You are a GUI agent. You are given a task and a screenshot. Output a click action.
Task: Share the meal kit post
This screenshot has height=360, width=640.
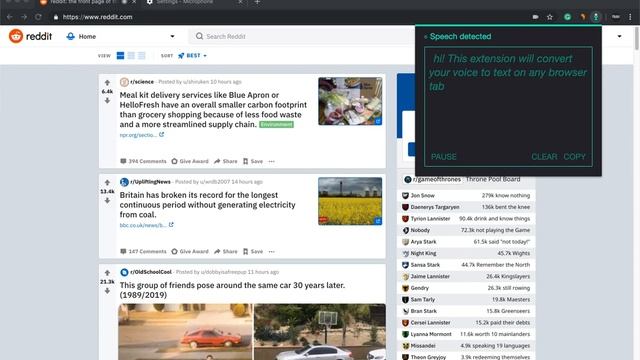[x=226, y=161]
